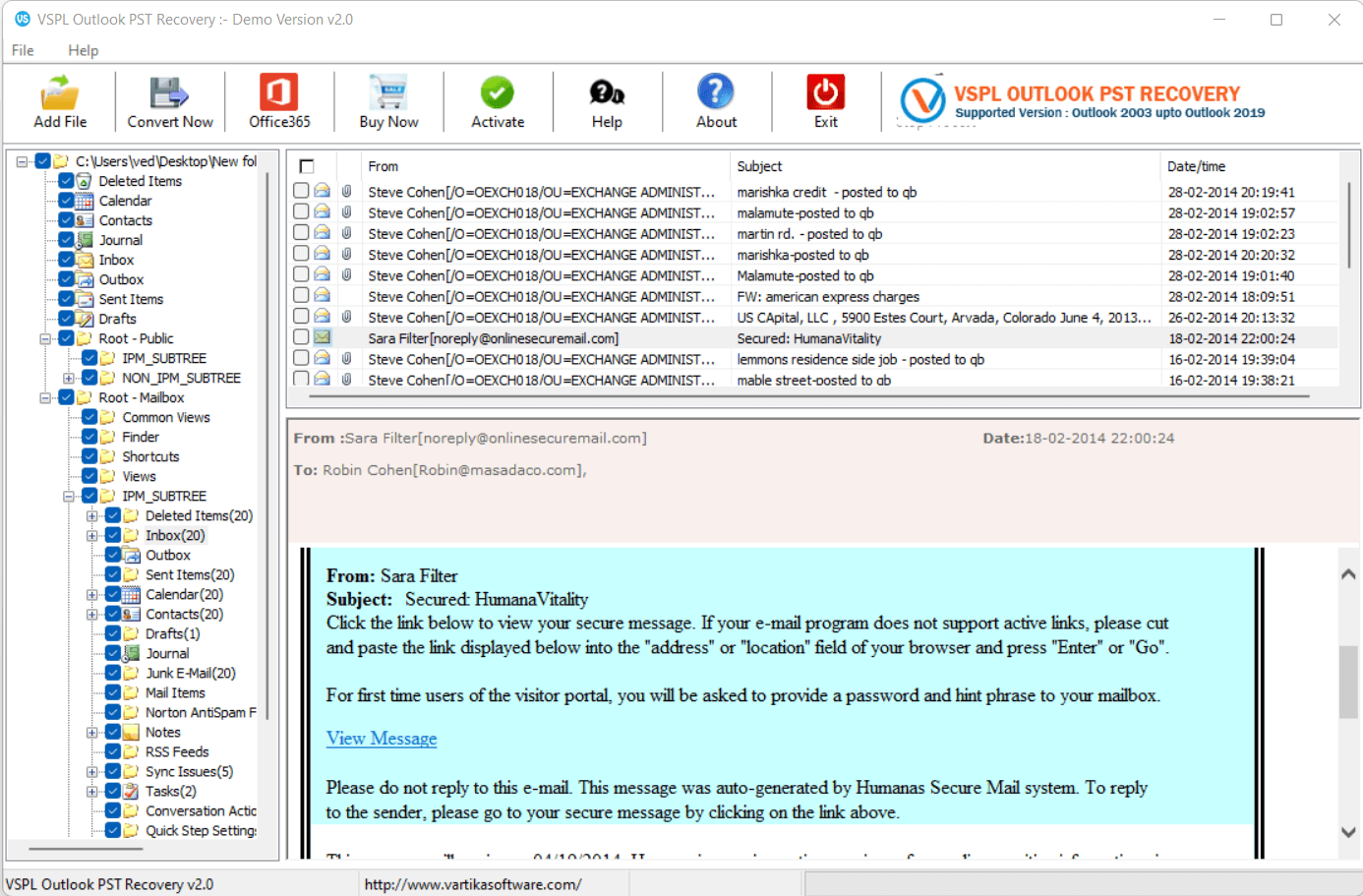This screenshot has height=896, width=1363.
Task: Click the Sent Items folder icon
Action: pos(85,299)
